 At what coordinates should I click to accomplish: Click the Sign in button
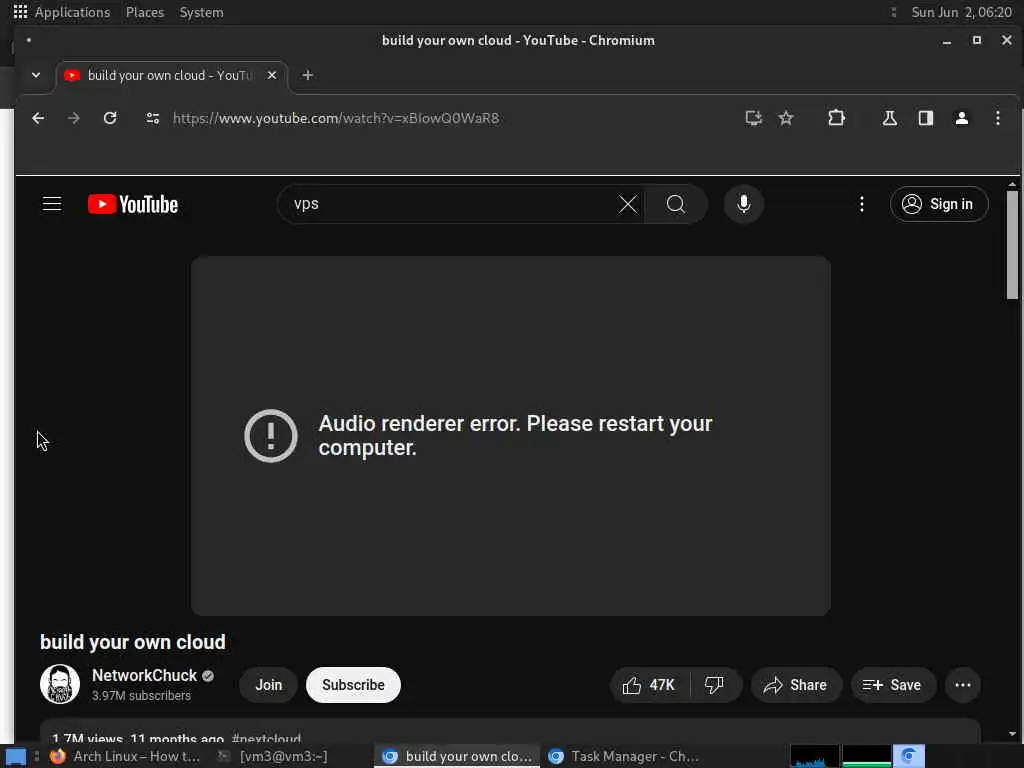[938, 204]
